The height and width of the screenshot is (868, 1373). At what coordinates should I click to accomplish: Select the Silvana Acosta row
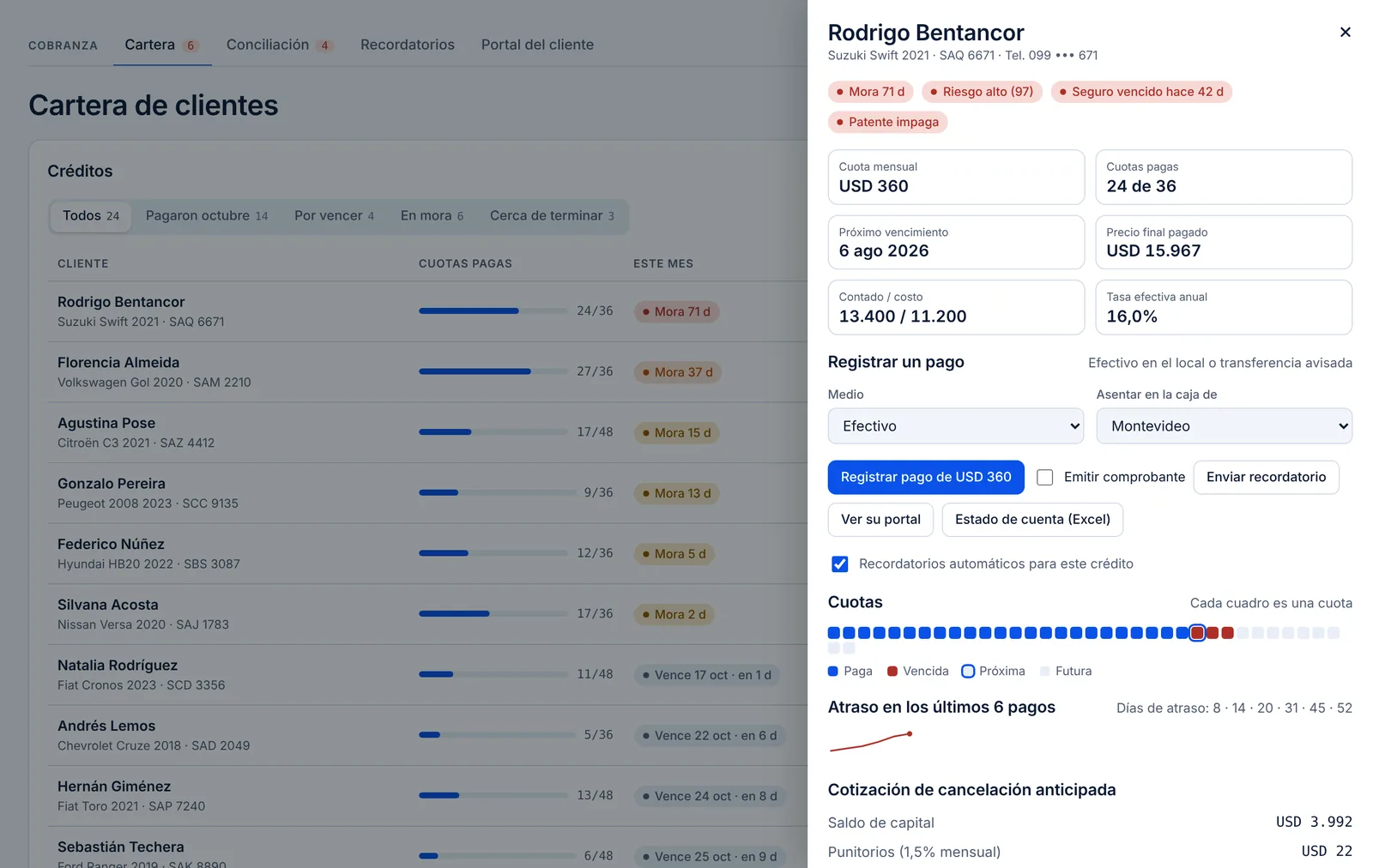427,615
